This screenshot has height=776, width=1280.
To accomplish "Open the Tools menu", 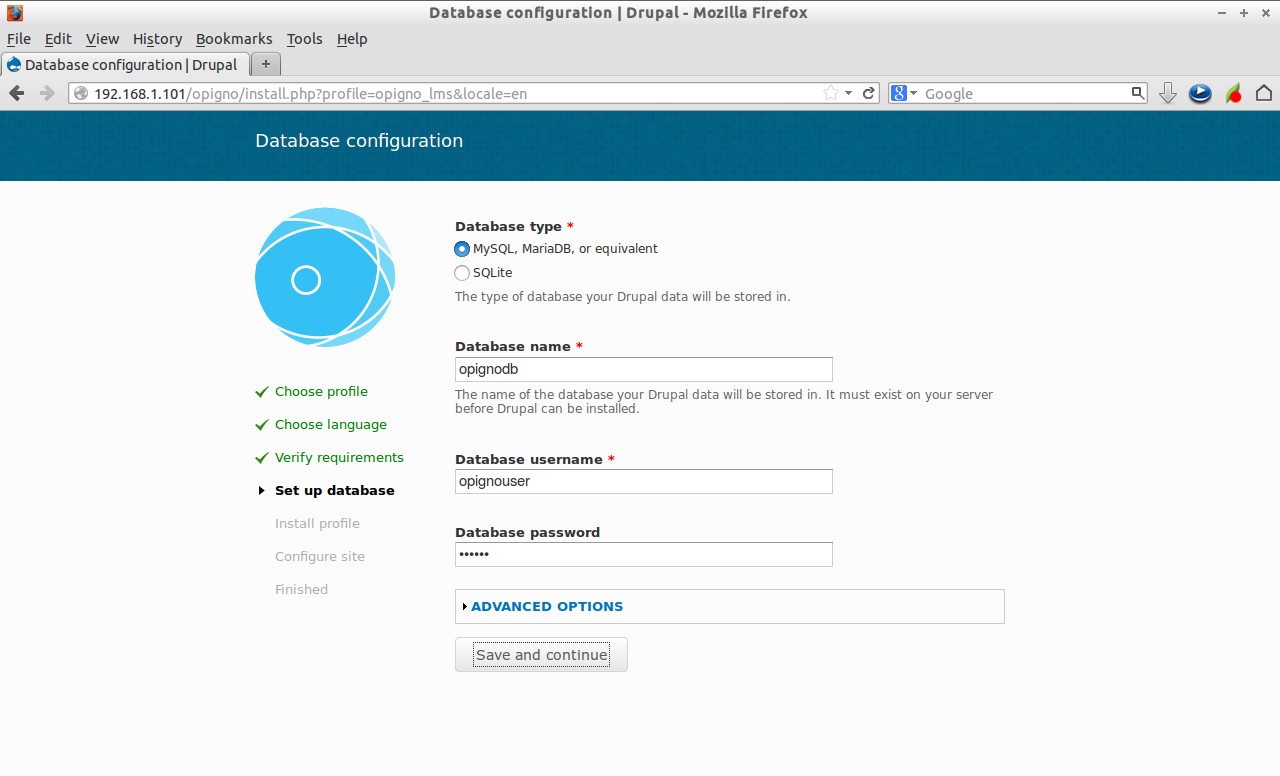I will [x=304, y=39].
